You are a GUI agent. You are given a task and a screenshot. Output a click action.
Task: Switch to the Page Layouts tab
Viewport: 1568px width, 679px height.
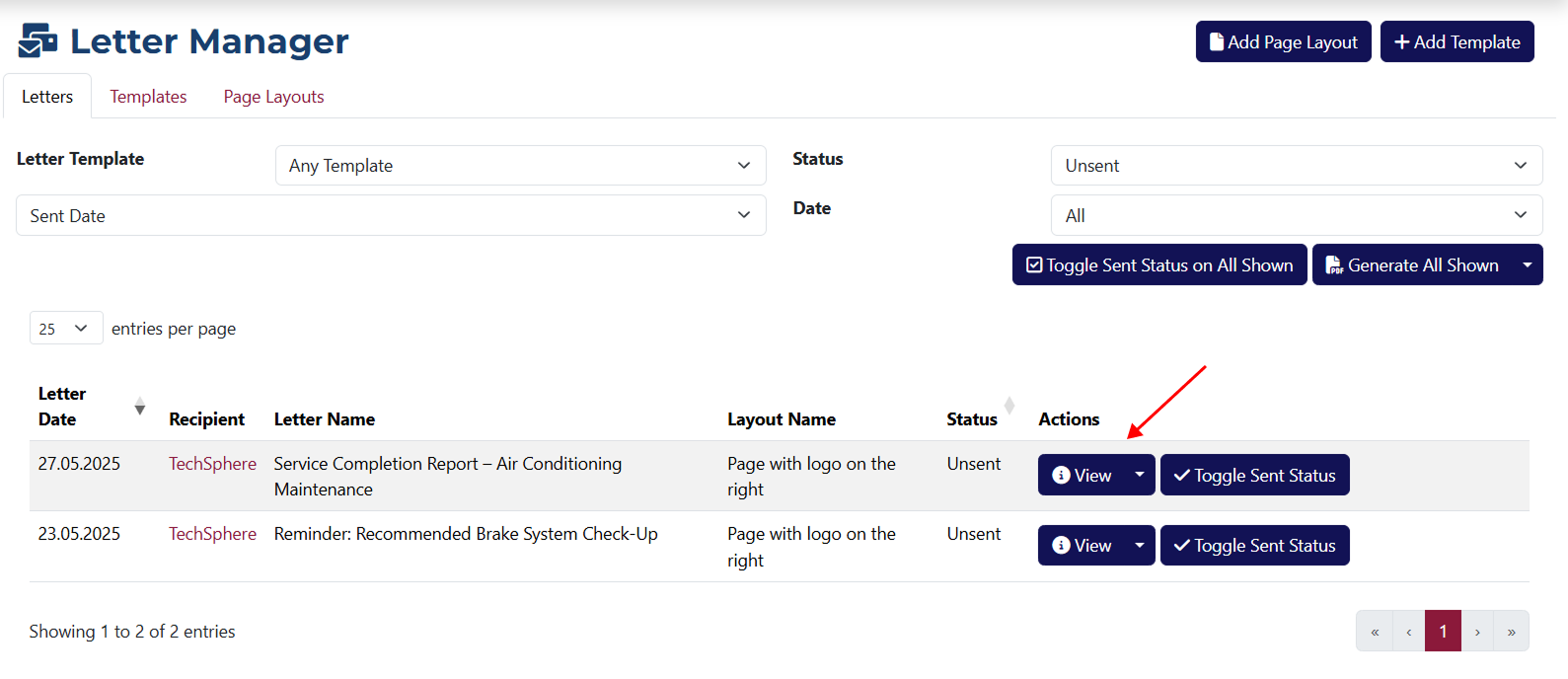coord(273,97)
